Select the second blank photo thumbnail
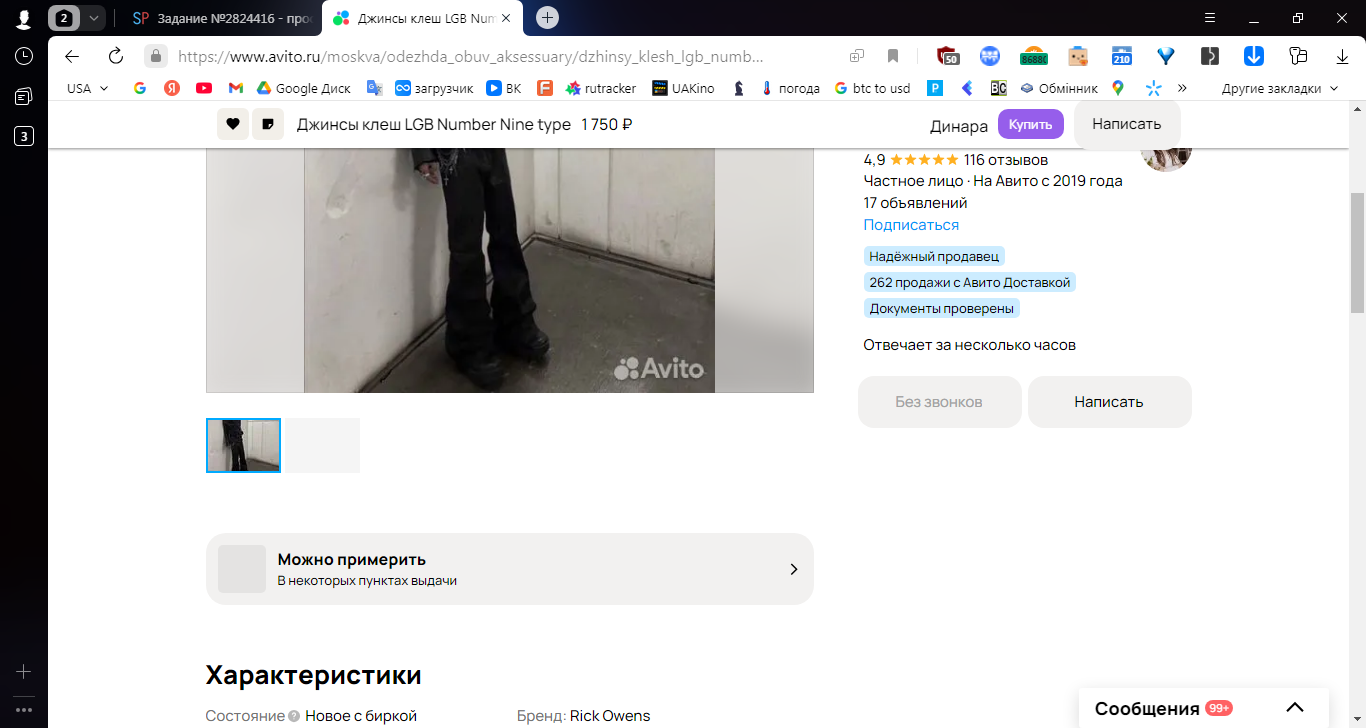Viewport: 1366px width, 728px height. (322, 445)
